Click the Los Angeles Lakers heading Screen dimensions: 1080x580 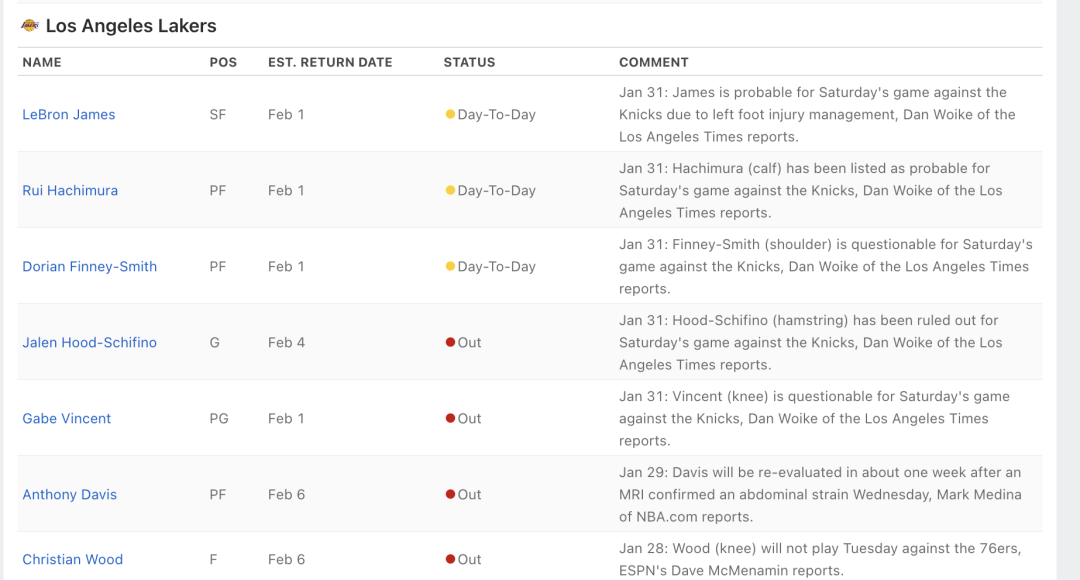[x=131, y=26]
